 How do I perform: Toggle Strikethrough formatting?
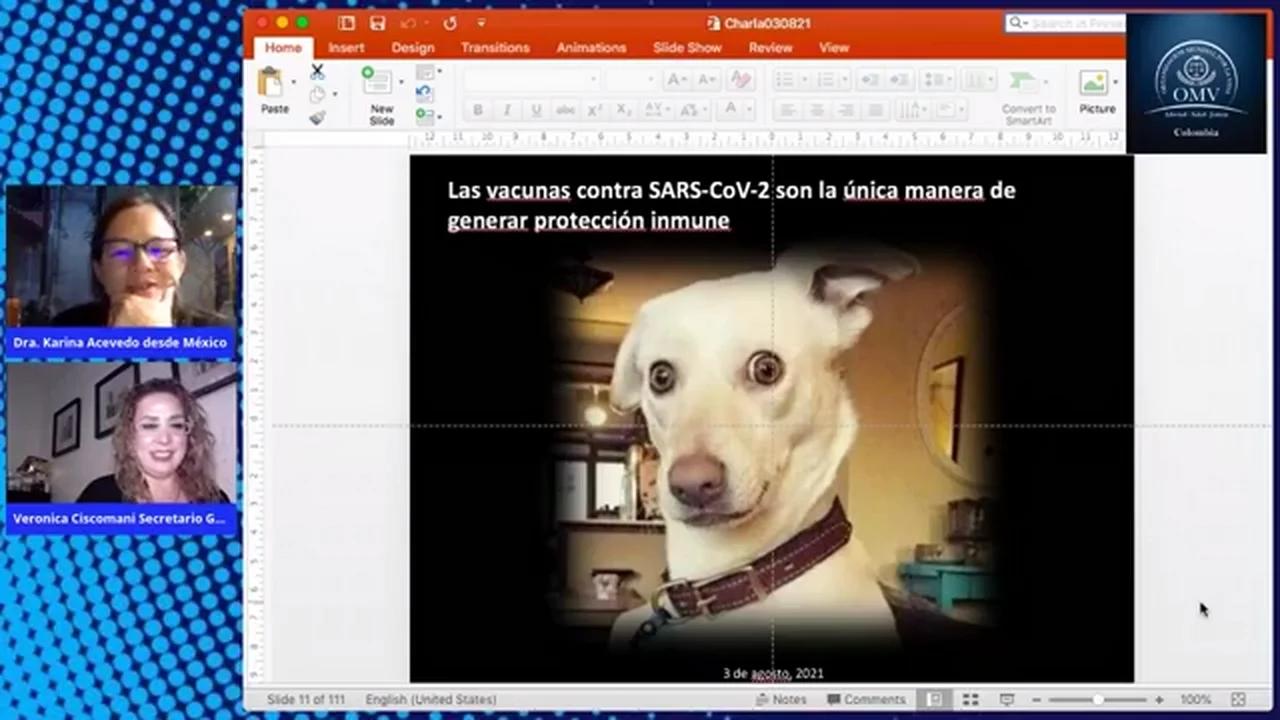pyautogui.click(x=565, y=110)
